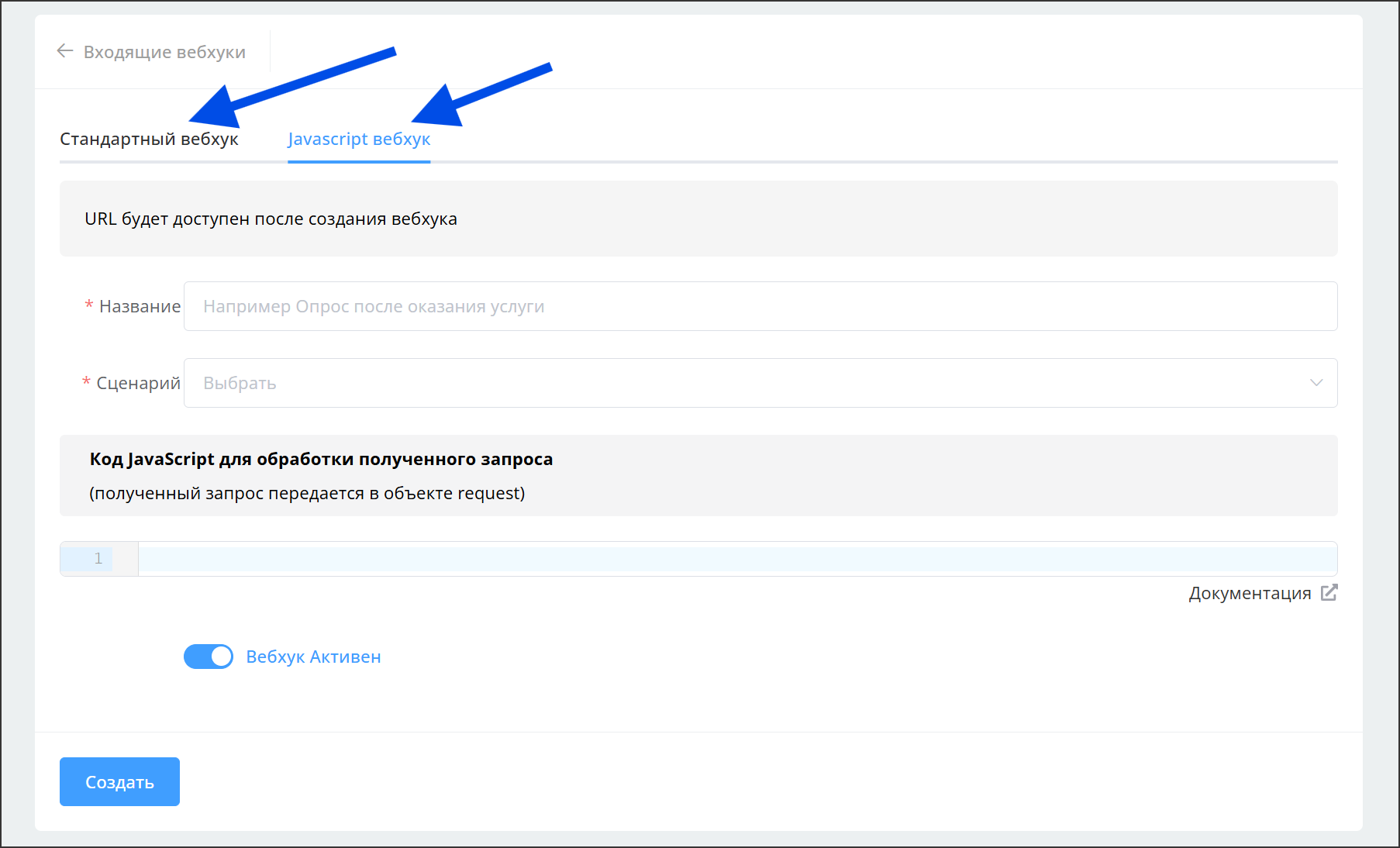The height and width of the screenshot is (848, 1400).
Task: Click the Название field label
Action: click(140, 306)
